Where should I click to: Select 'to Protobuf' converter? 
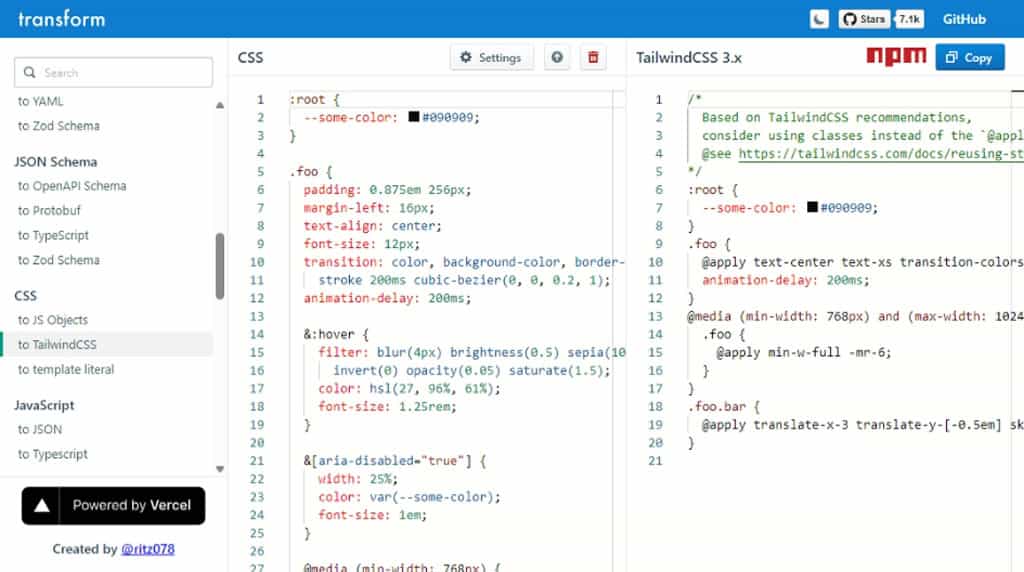pos(49,210)
